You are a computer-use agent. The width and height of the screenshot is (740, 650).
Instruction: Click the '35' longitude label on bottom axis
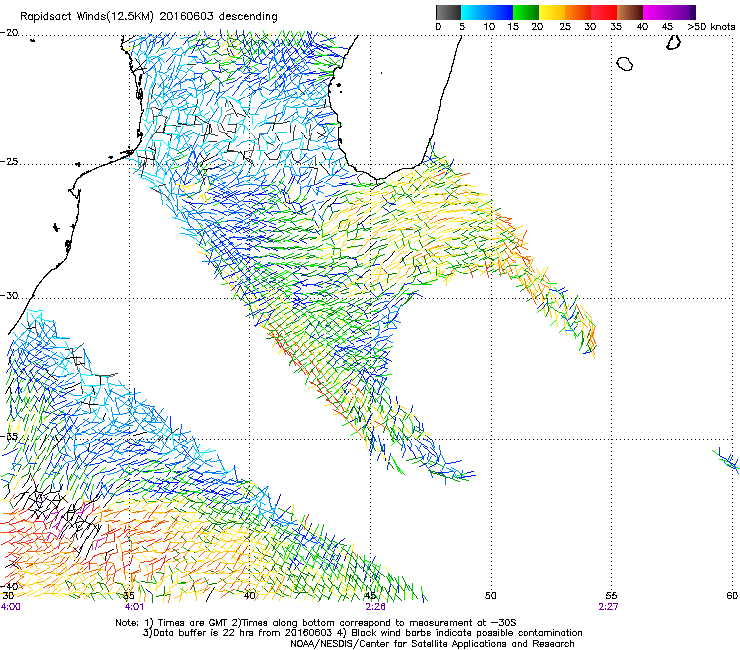click(129, 596)
